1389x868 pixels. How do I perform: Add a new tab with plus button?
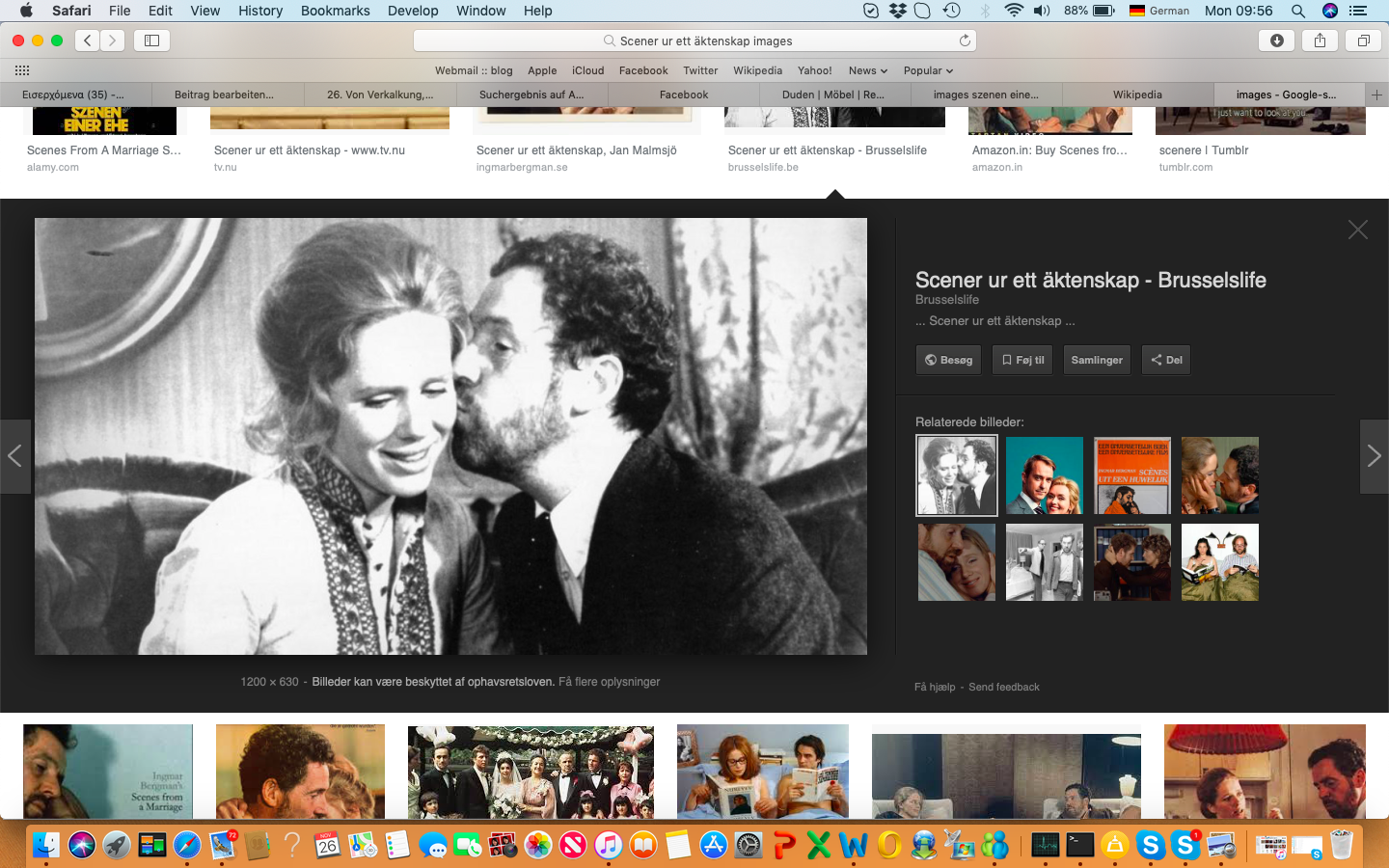(x=1376, y=95)
